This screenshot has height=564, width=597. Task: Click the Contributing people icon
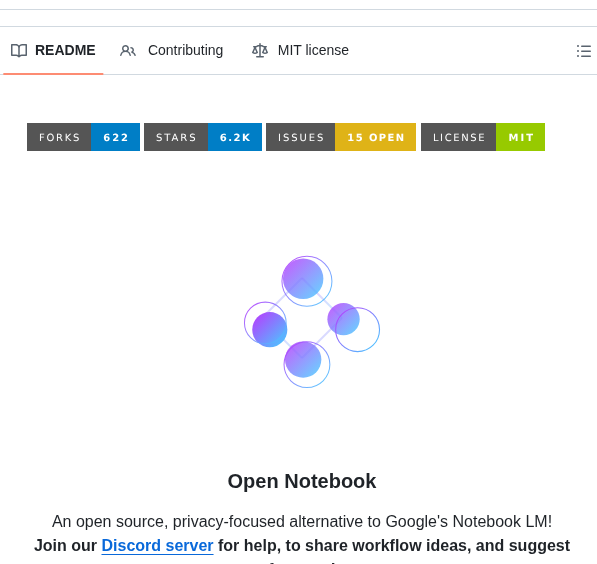(x=128, y=51)
